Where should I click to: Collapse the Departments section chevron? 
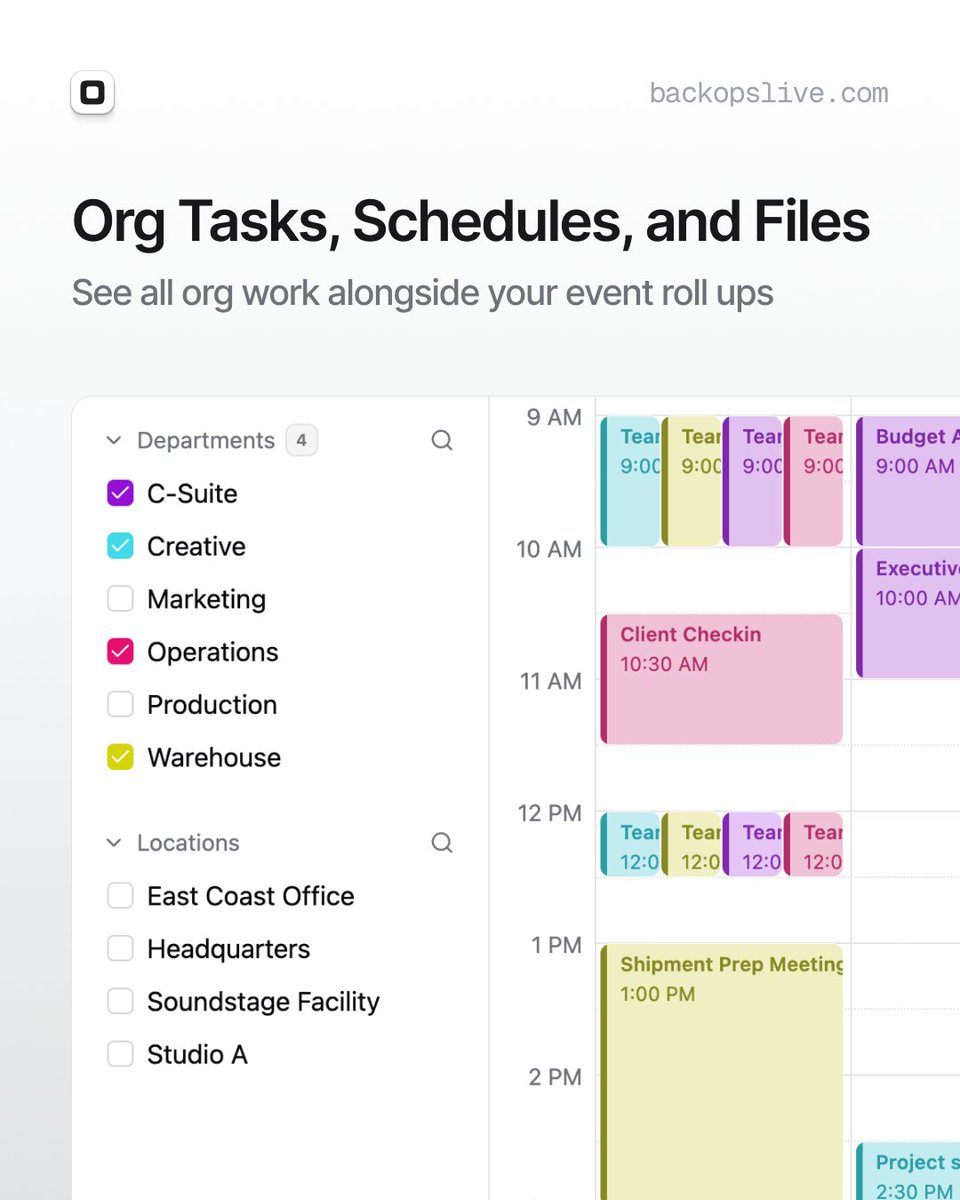click(114, 440)
